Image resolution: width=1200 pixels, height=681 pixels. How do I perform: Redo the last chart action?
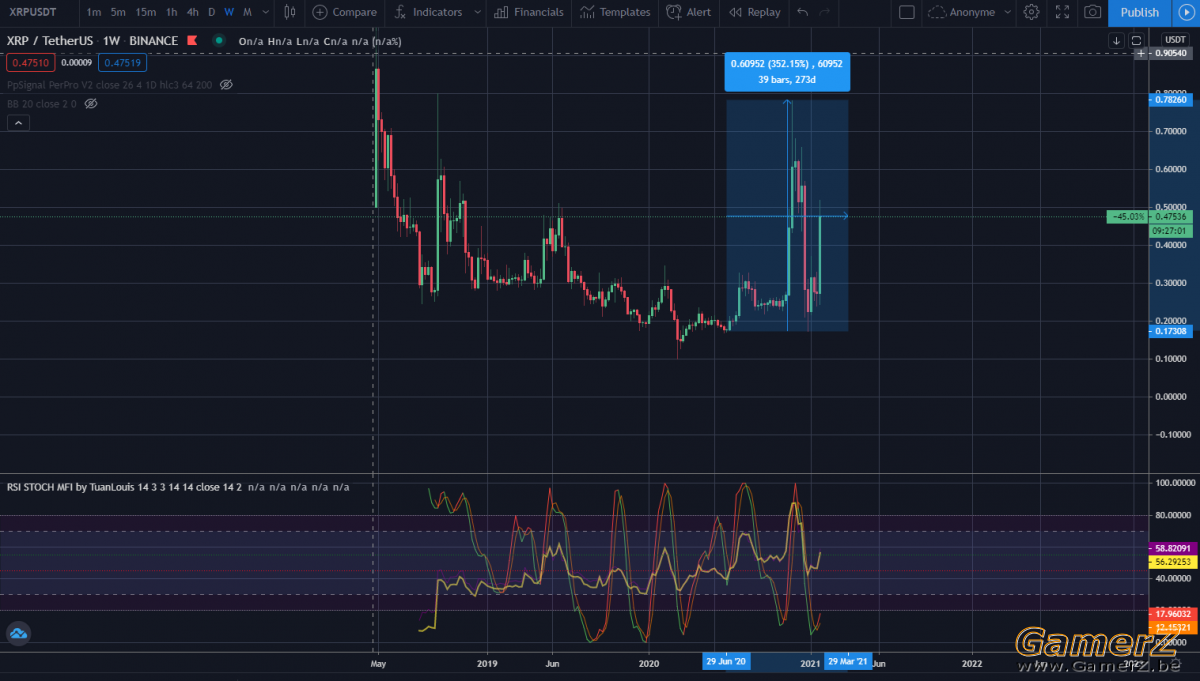coord(825,12)
